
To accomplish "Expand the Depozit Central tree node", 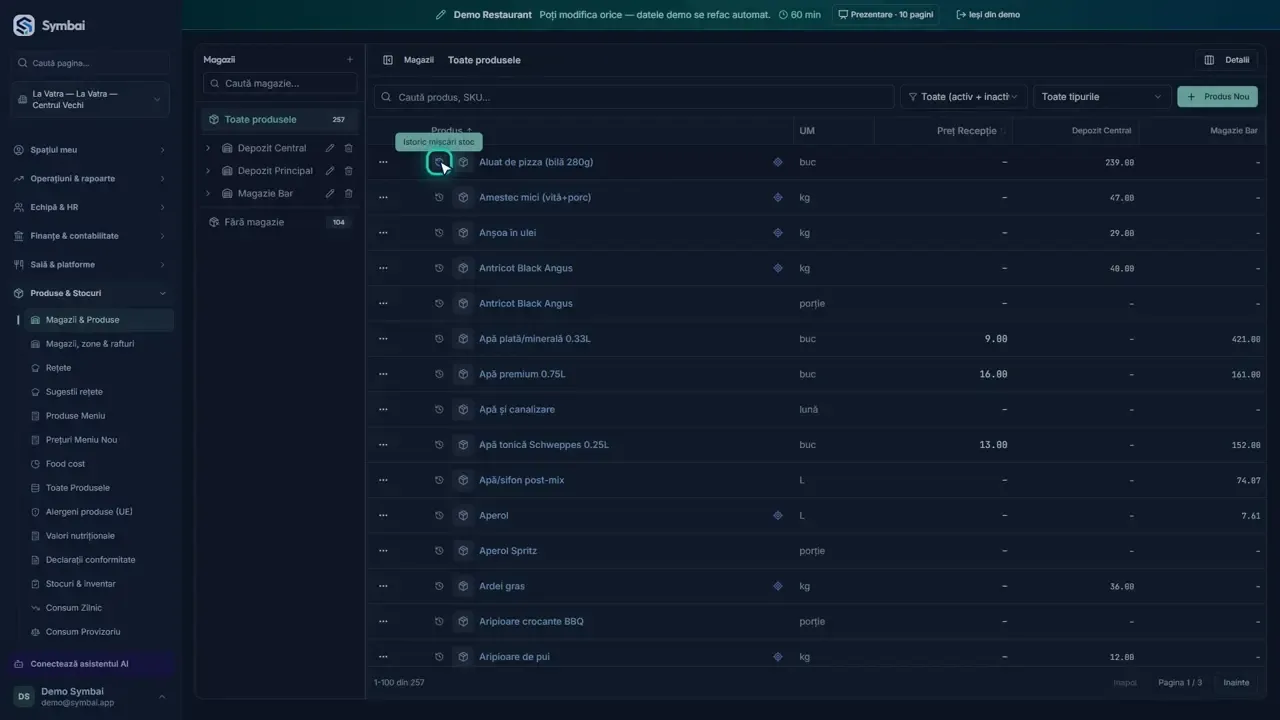I will [x=208, y=148].
